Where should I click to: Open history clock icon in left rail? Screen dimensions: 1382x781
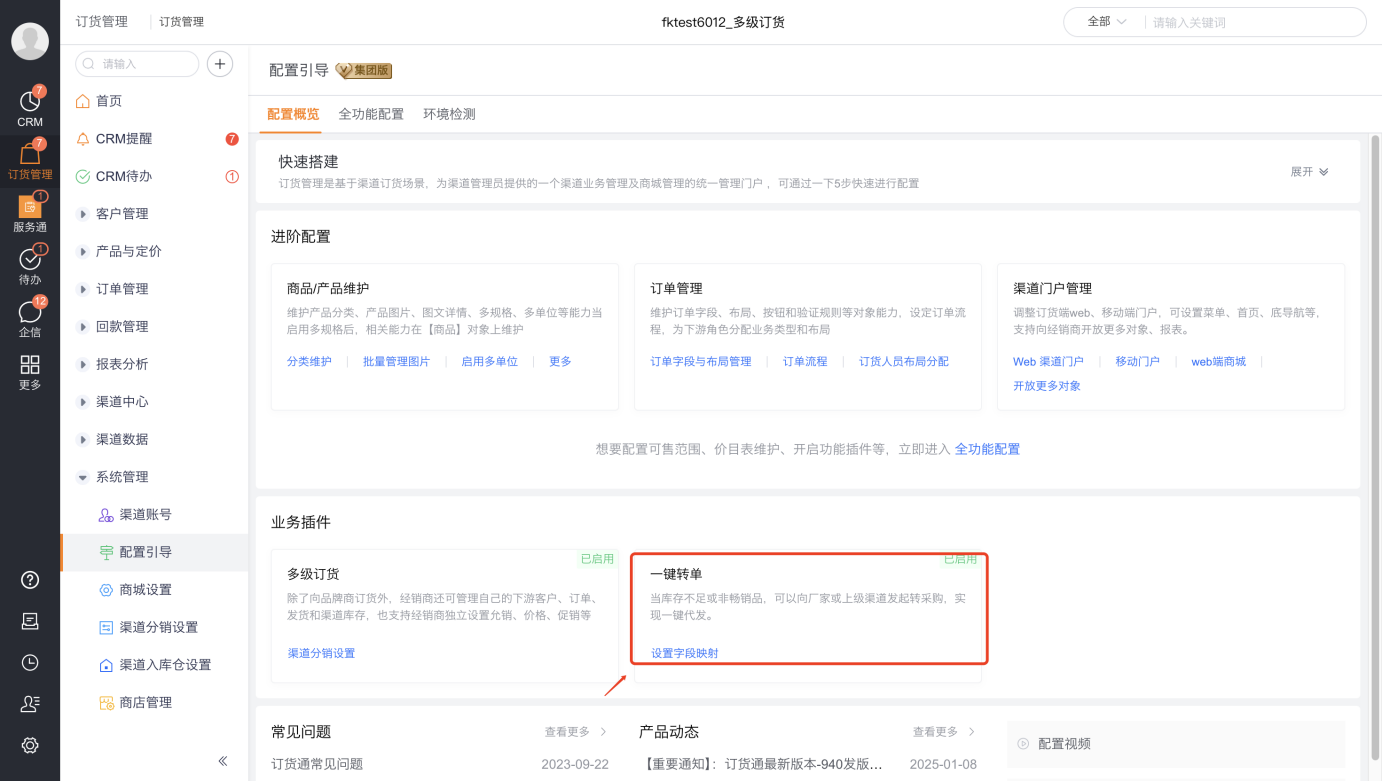[x=30, y=662]
